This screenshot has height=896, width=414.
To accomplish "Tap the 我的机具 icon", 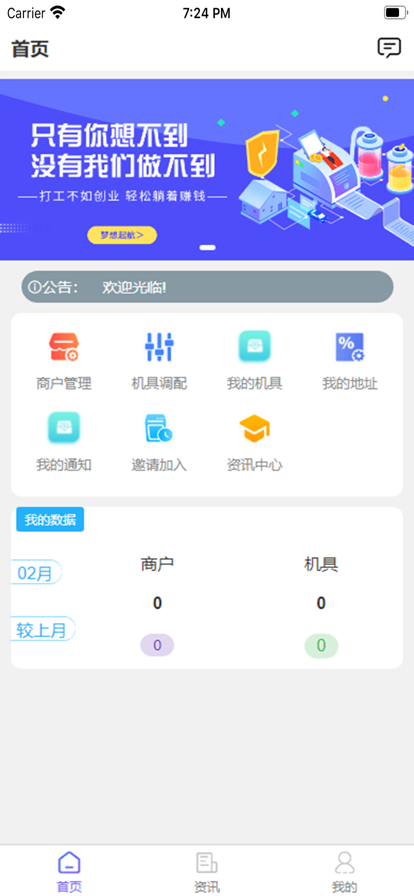I will pyautogui.click(x=254, y=346).
